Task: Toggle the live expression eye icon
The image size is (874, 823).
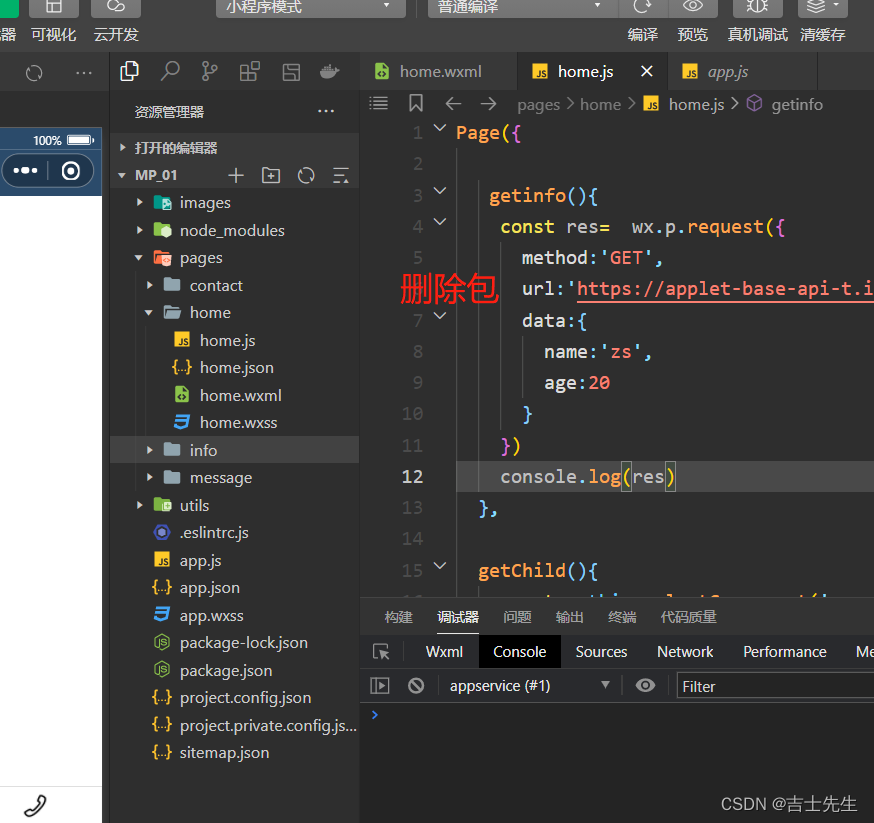Action: (x=645, y=685)
